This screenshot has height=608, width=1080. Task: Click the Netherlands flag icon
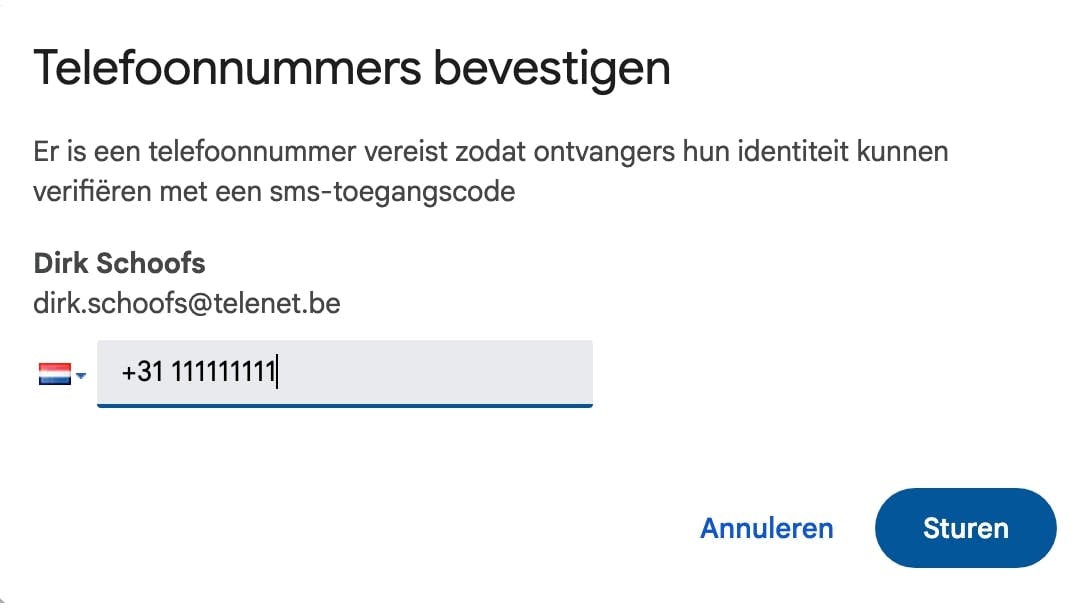click(x=54, y=374)
